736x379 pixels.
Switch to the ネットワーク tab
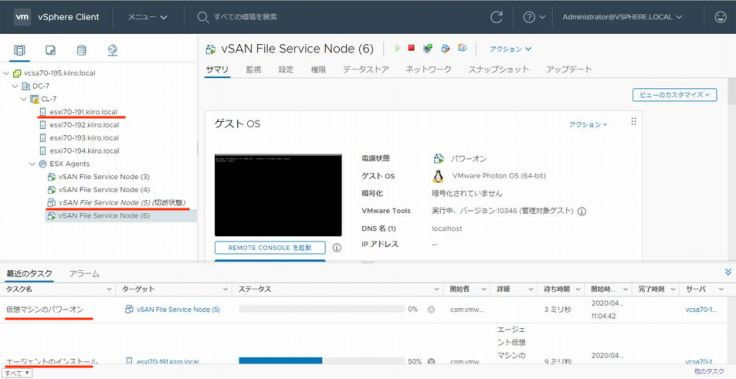click(x=429, y=70)
